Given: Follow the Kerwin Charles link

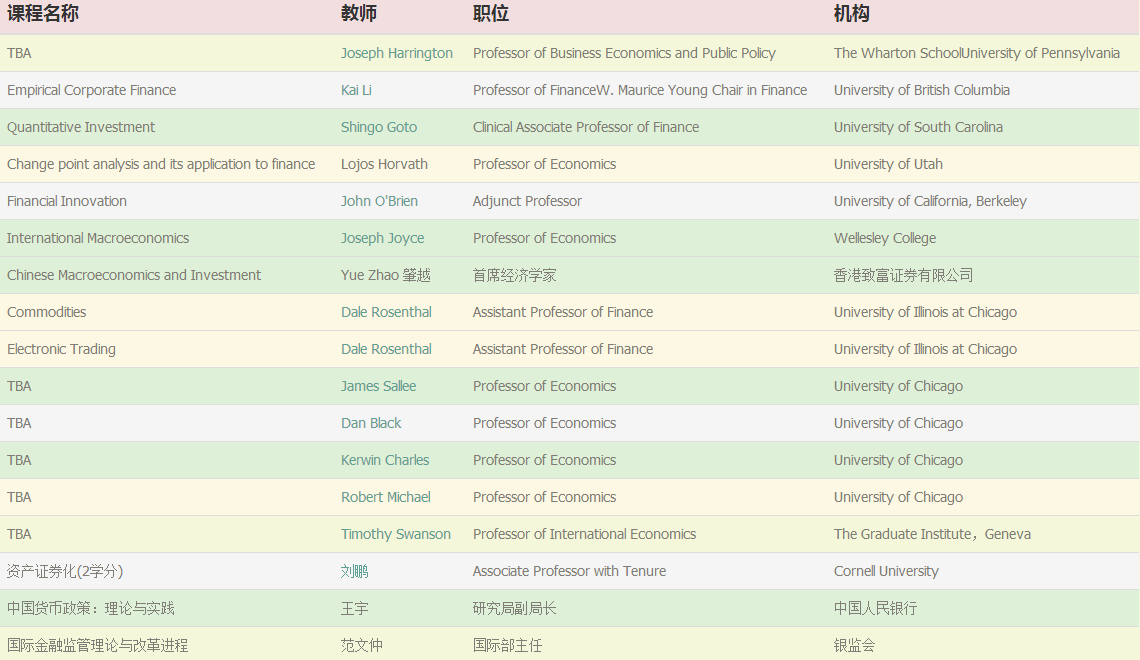Looking at the screenshot, I should click(x=384, y=460).
